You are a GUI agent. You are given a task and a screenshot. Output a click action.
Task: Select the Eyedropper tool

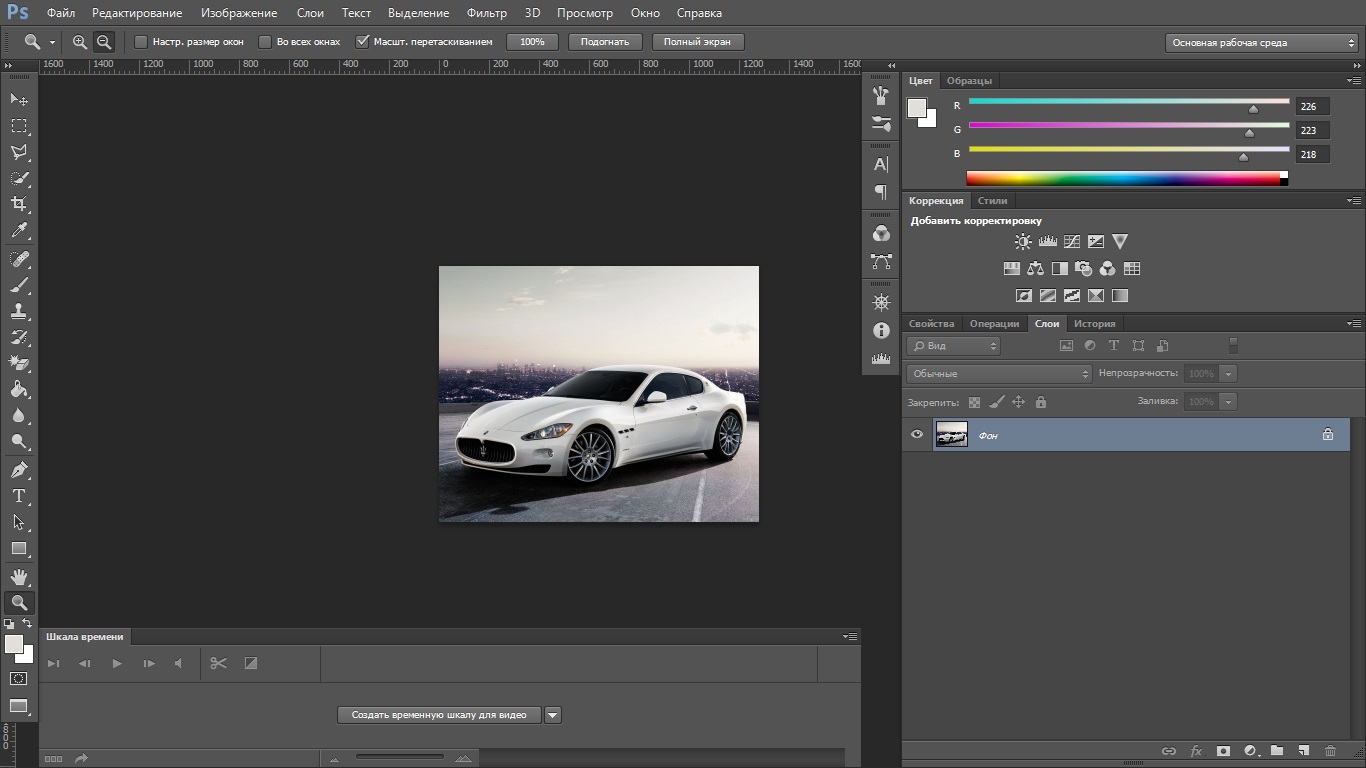(x=19, y=230)
